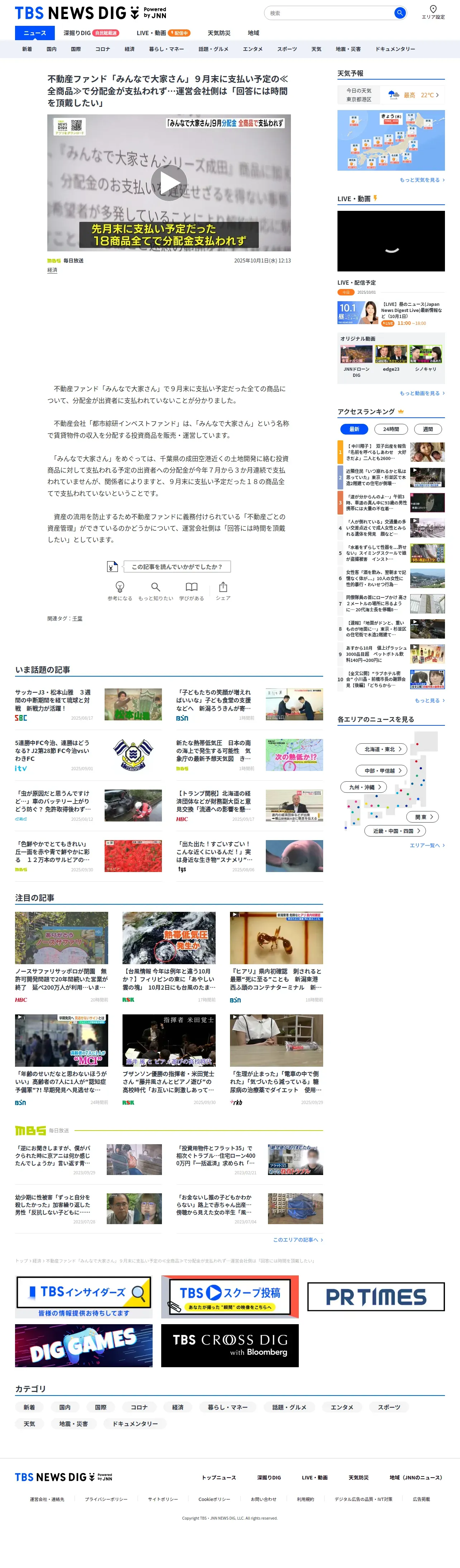The height and width of the screenshot is (1568, 460).
Task: Select the 週間 ranking filter
Action: [x=428, y=429]
